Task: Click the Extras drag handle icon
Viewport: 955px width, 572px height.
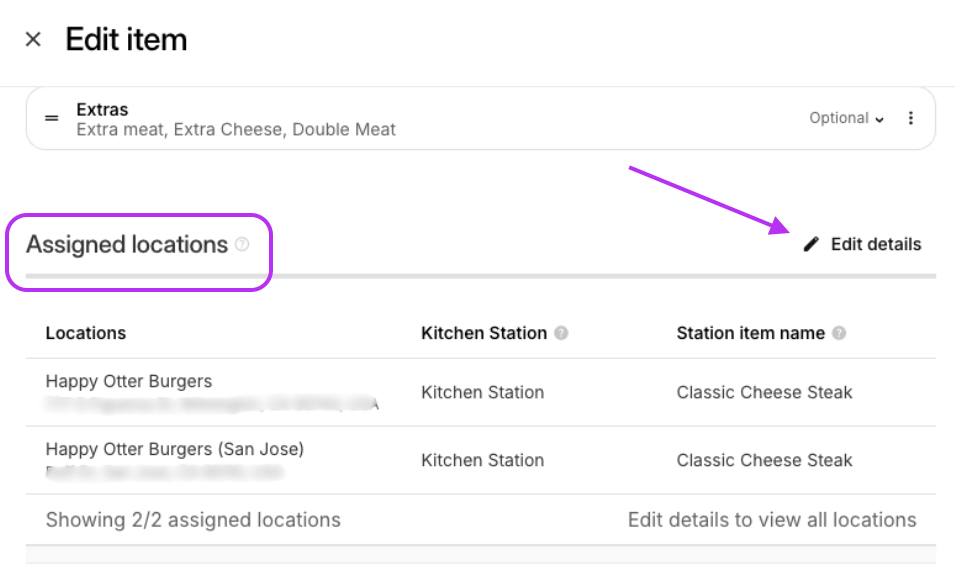Action: [x=52, y=118]
